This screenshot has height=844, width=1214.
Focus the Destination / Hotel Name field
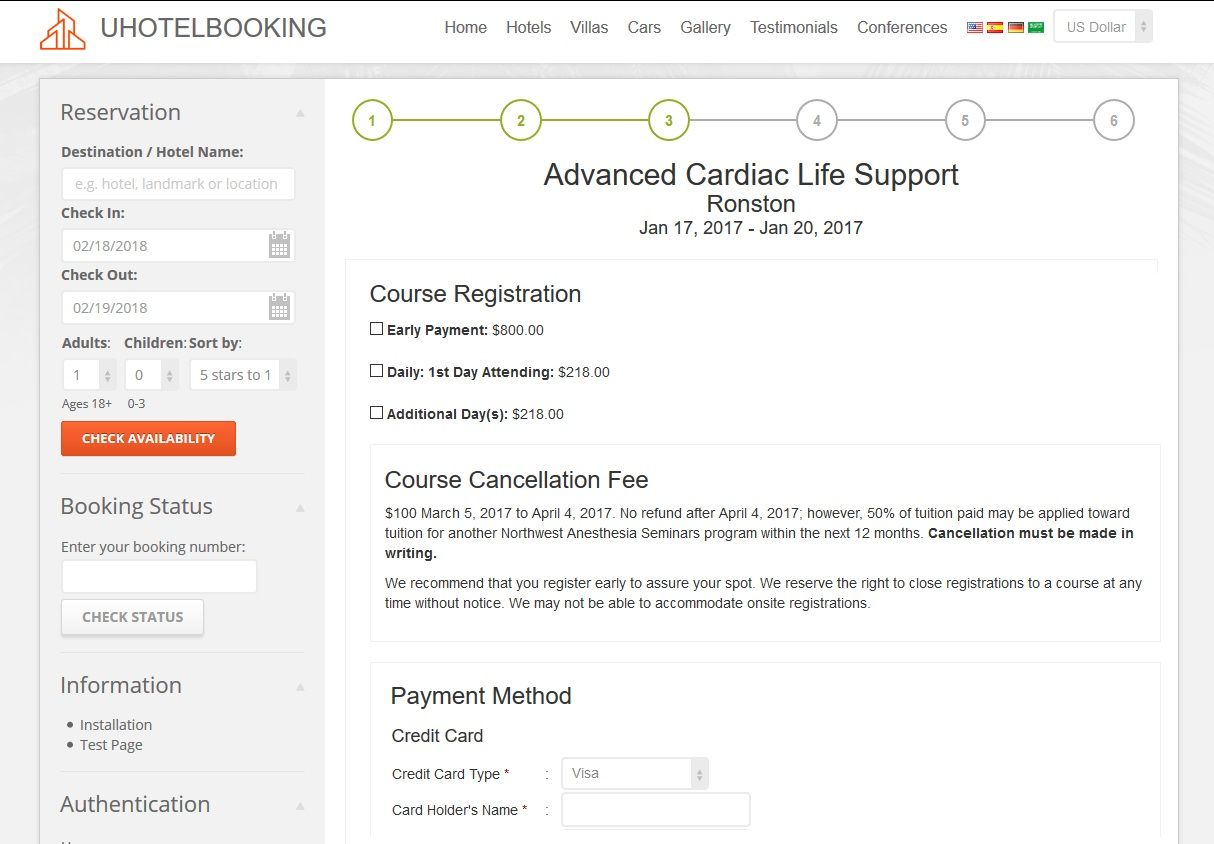tap(178, 184)
